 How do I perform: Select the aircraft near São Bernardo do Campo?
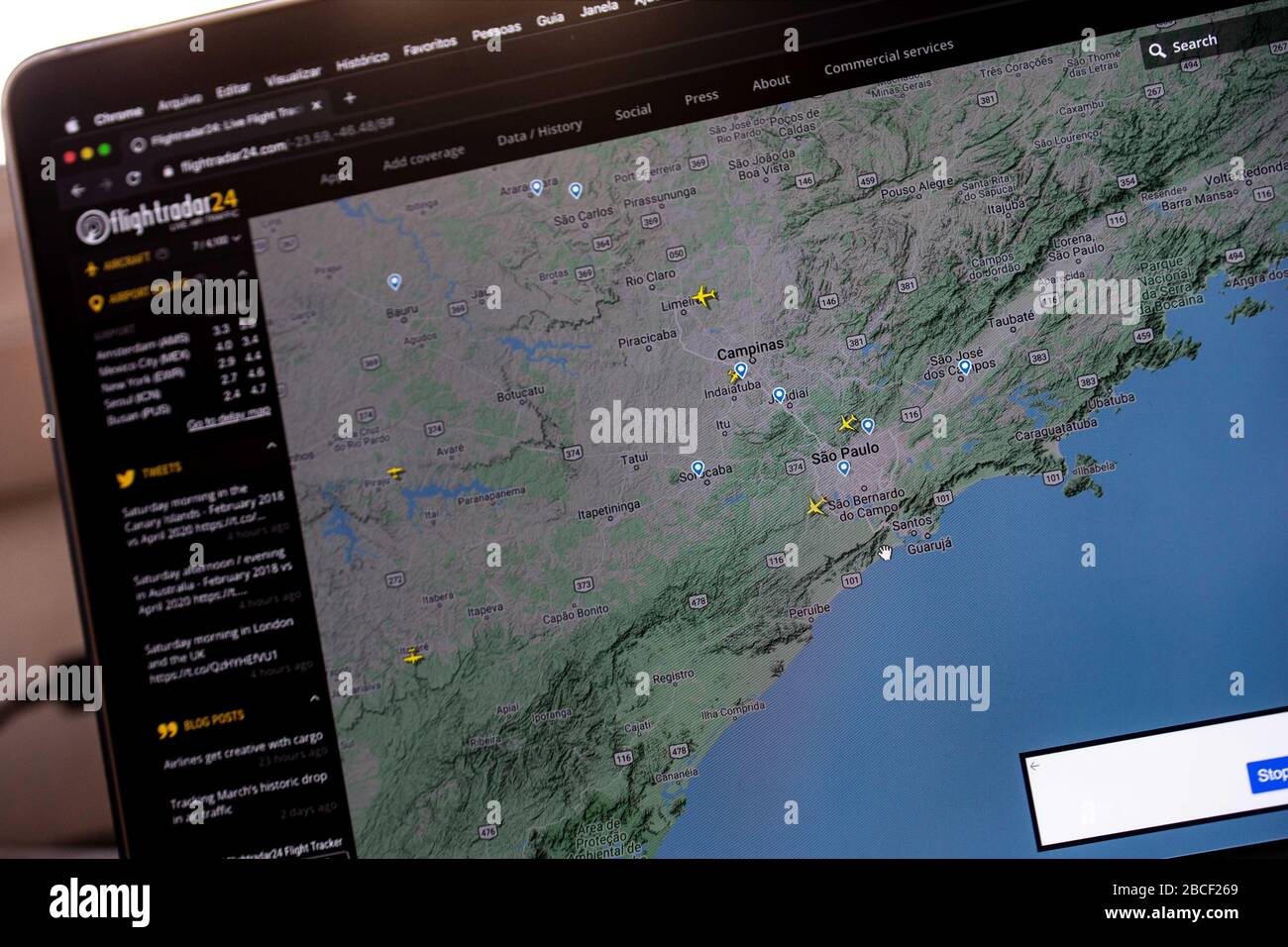[x=815, y=506]
